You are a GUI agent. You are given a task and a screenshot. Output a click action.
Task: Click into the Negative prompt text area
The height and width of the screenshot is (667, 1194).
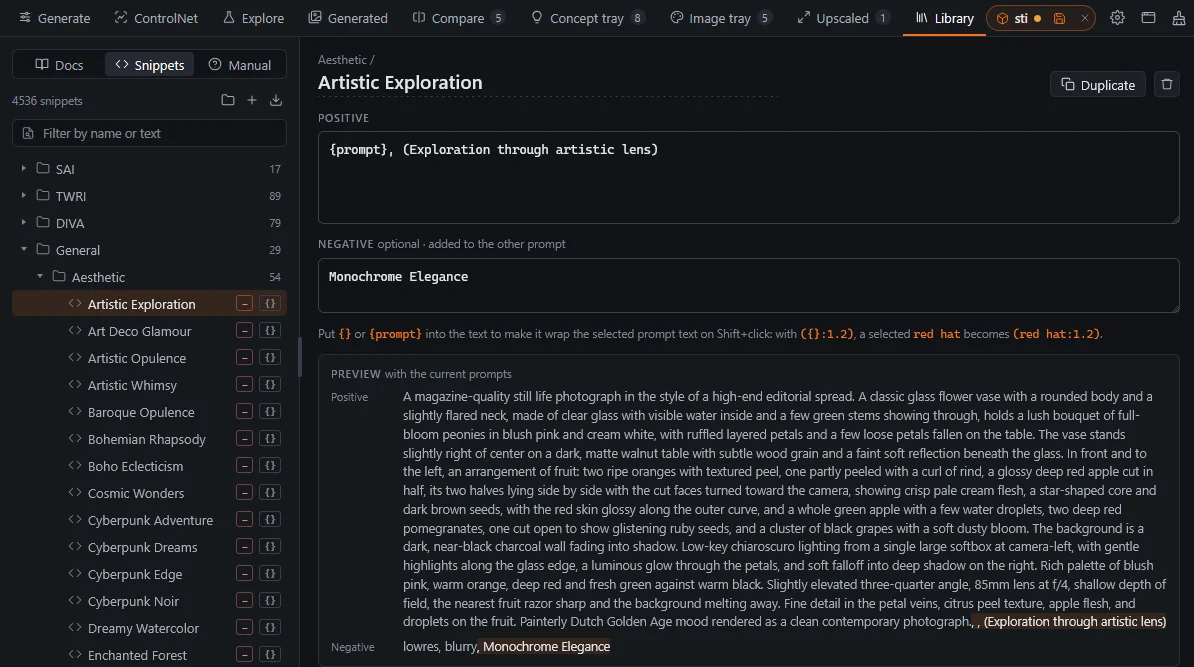coord(749,286)
